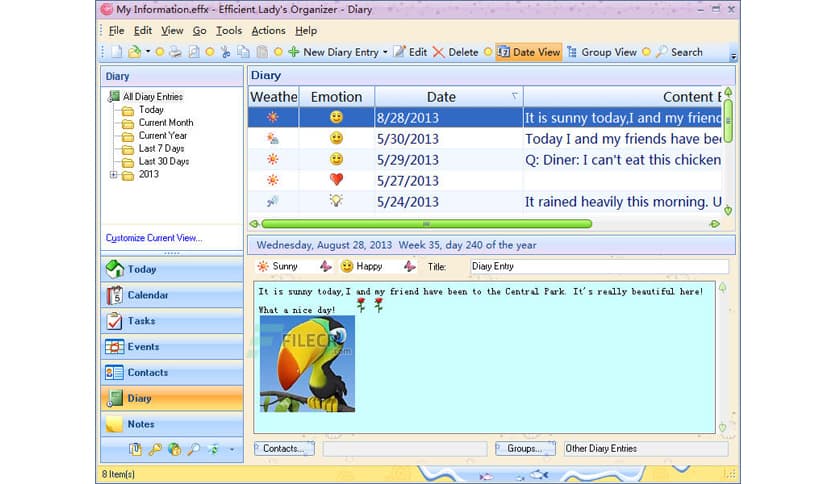Open the Sunny weather selector
The height and width of the screenshot is (484, 836).
pos(294,266)
